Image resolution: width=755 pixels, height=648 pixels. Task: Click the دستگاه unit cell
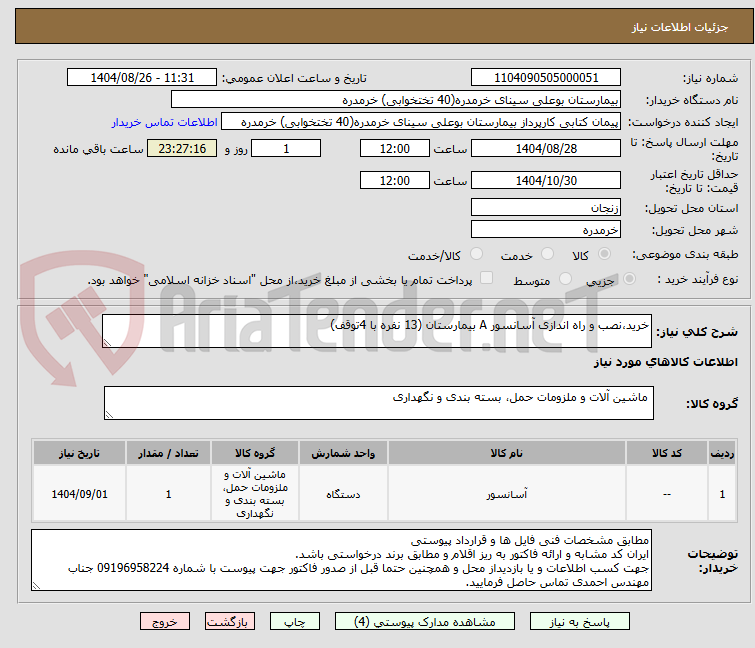pyautogui.click(x=343, y=494)
